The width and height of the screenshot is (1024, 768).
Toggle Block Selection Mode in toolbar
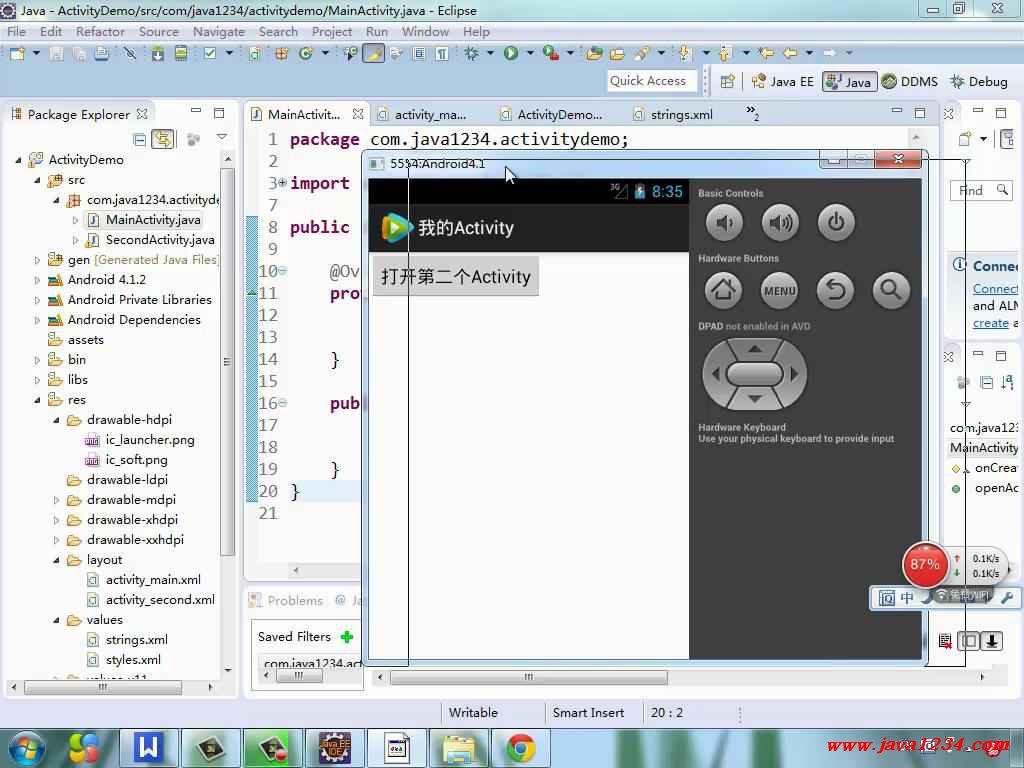pyautogui.click(x=419, y=54)
